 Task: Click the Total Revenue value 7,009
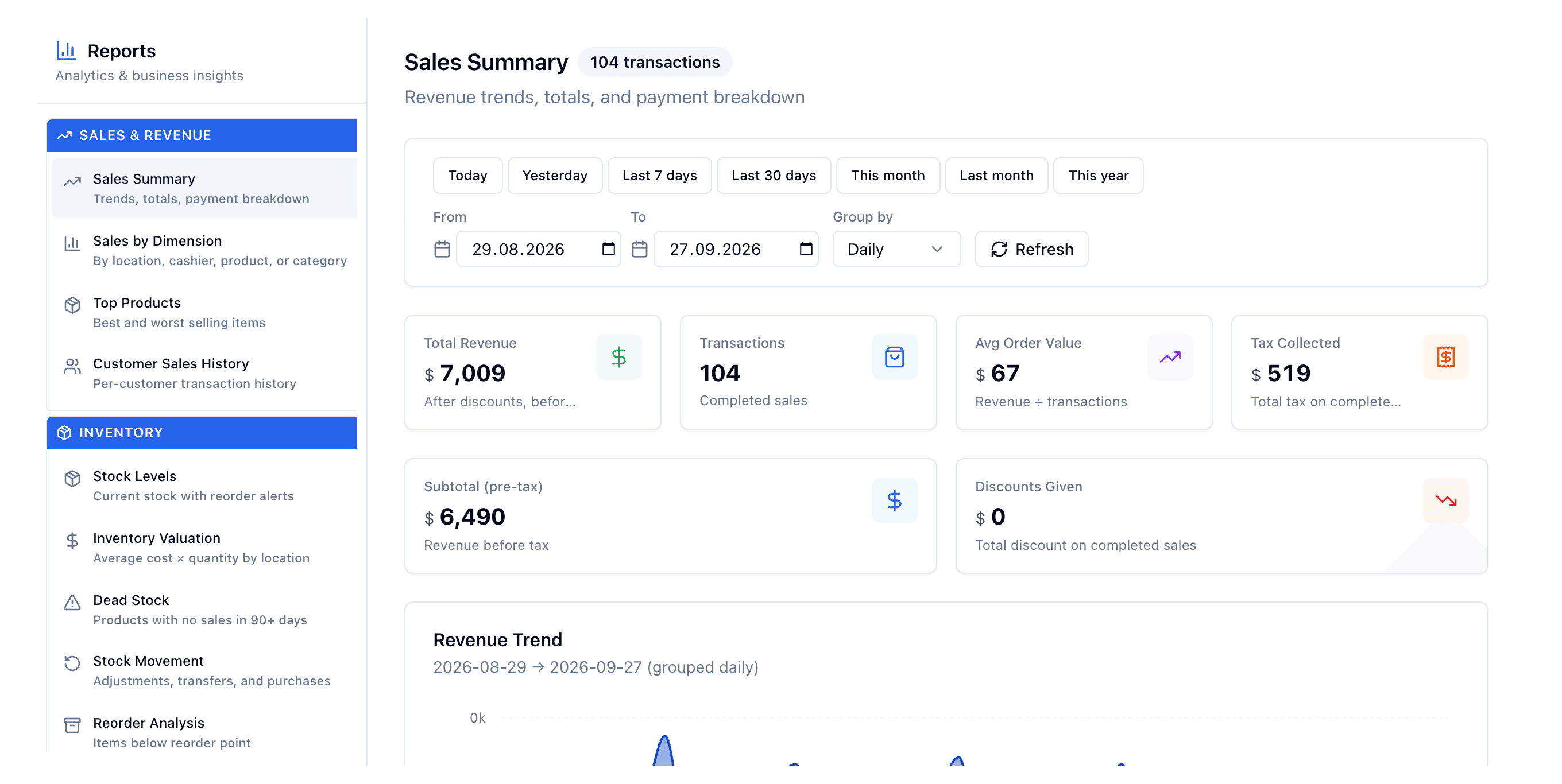tap(473, 373)
